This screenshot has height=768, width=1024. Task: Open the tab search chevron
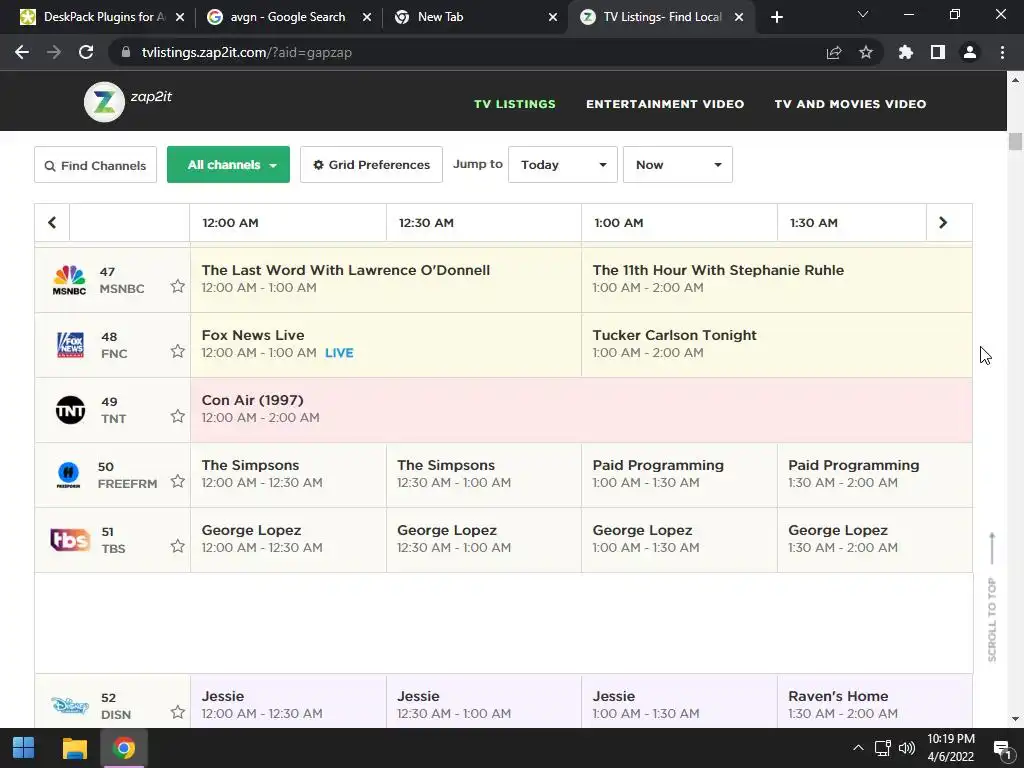point(863,14)
